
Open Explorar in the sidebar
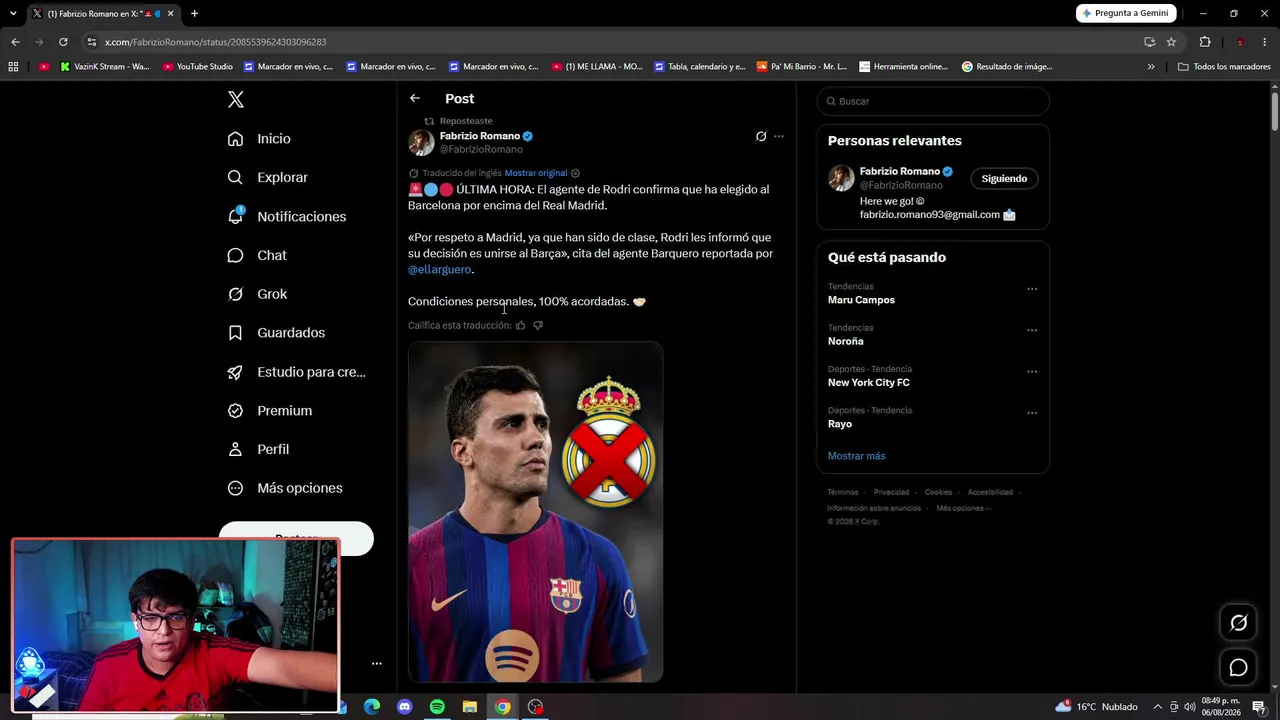pyautogui.click(x=267, y=177)
